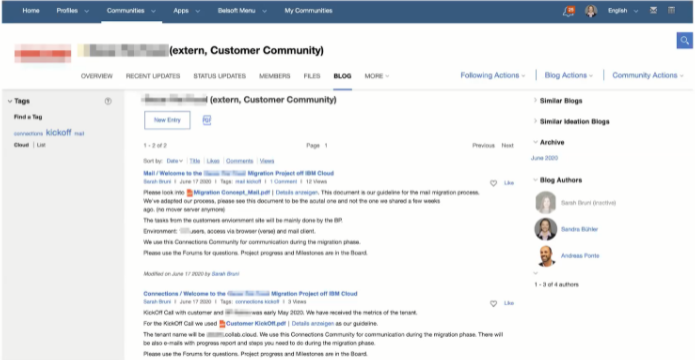Click the PDF export icon beside New Entry
Screen dimensions: 695x360
pyautogui.click(x=207, y=120)
